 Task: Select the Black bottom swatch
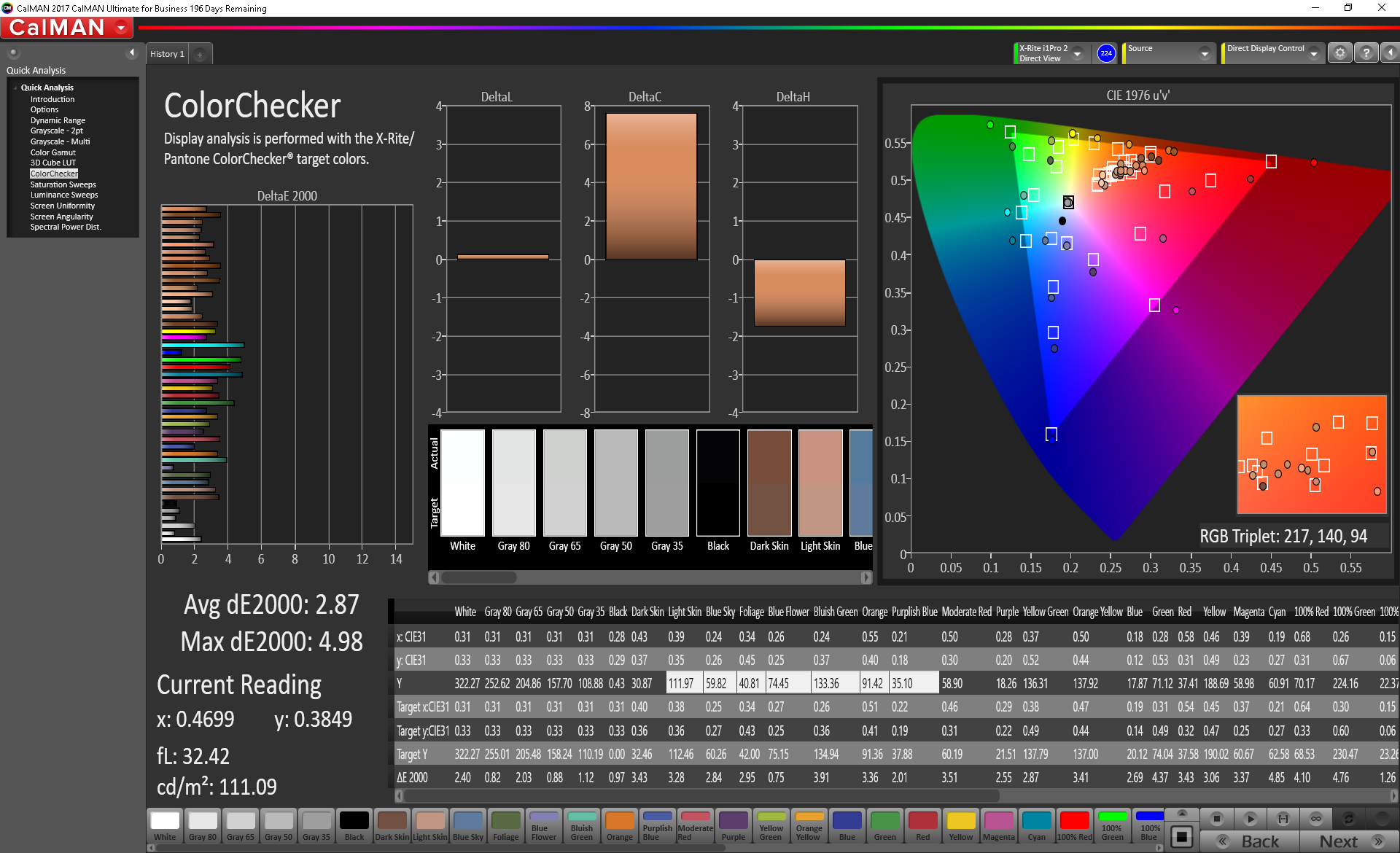tap(354, 826)
